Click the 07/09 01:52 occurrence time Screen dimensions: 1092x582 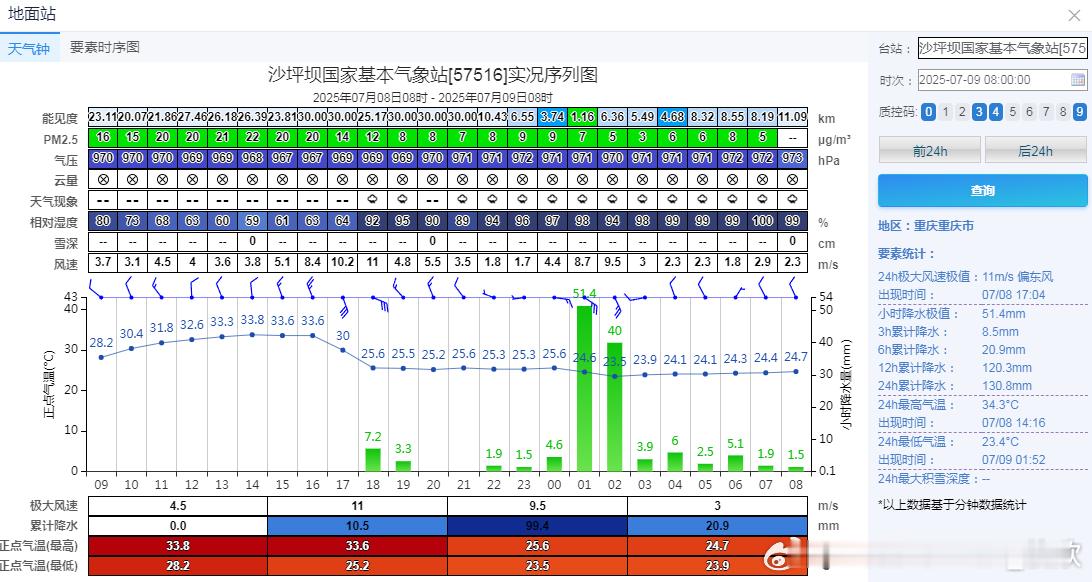[1013, 459]
